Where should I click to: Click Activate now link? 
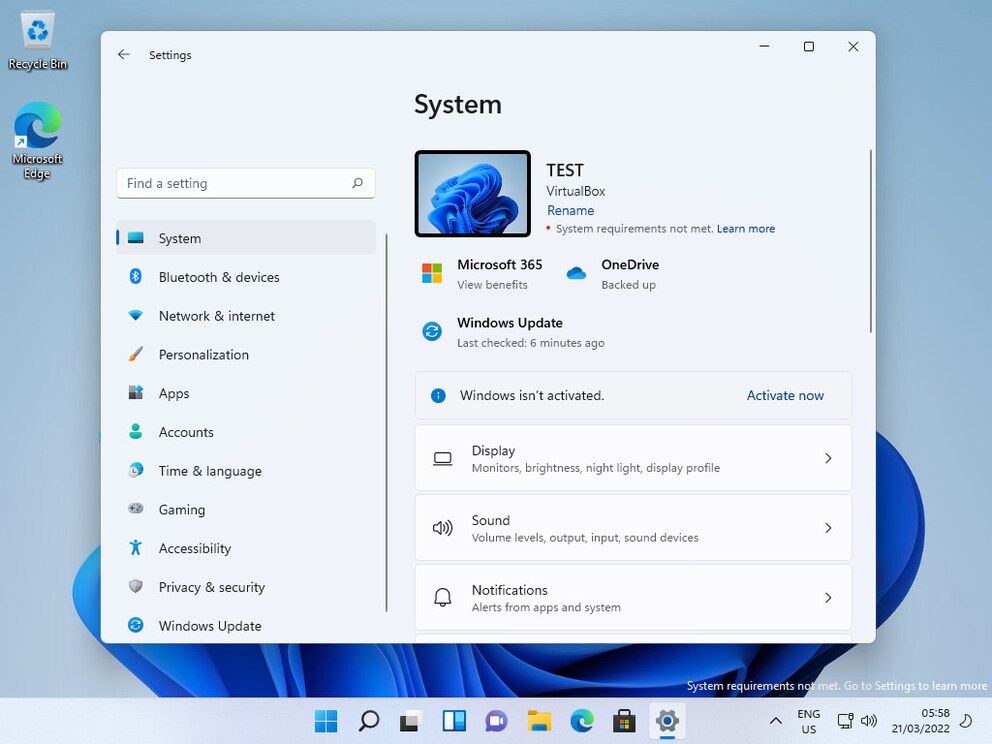pyautogui.click(x=785, y=395)
